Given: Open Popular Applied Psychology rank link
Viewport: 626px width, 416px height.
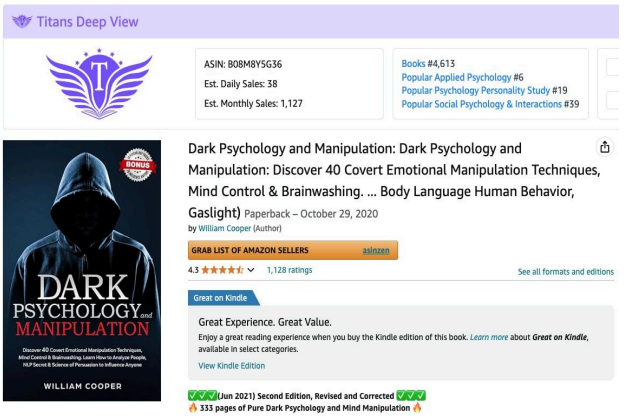Looking at the screenshot, I should [x=456, y=77].
